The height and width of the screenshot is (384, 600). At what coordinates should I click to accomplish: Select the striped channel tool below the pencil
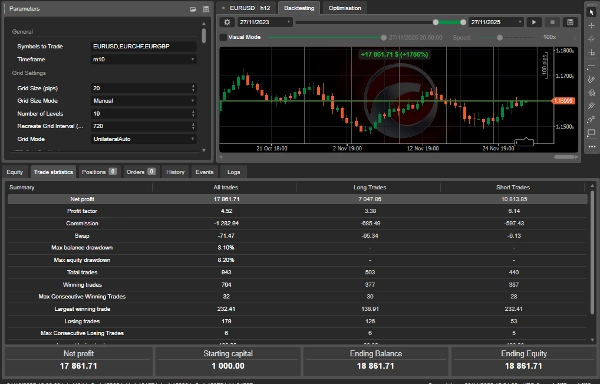[592, 93]
